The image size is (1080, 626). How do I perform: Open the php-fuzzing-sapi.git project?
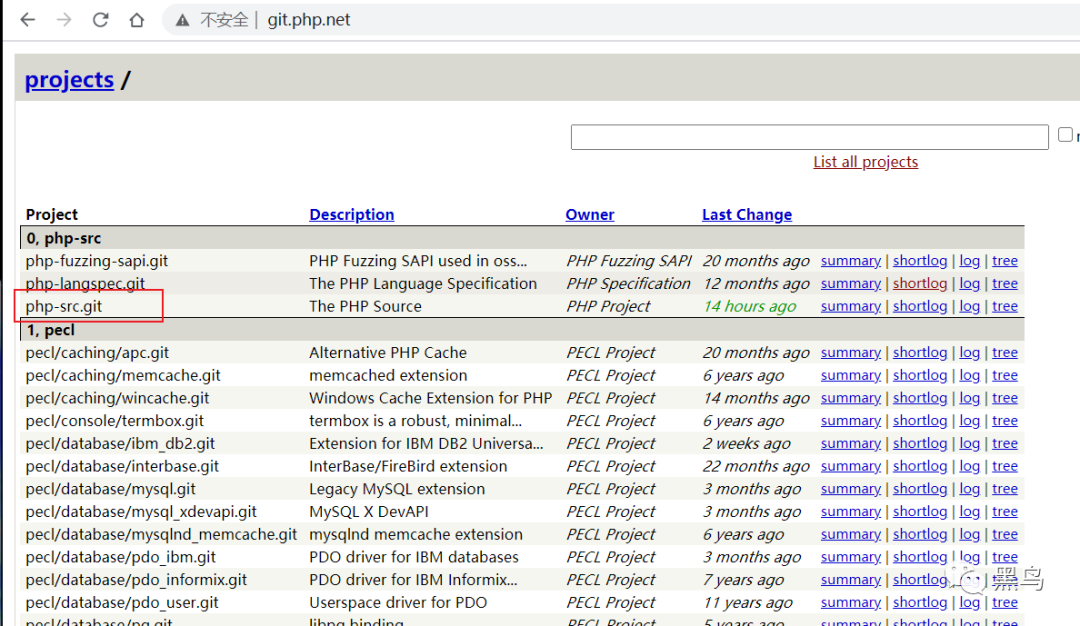coord(96,261)
